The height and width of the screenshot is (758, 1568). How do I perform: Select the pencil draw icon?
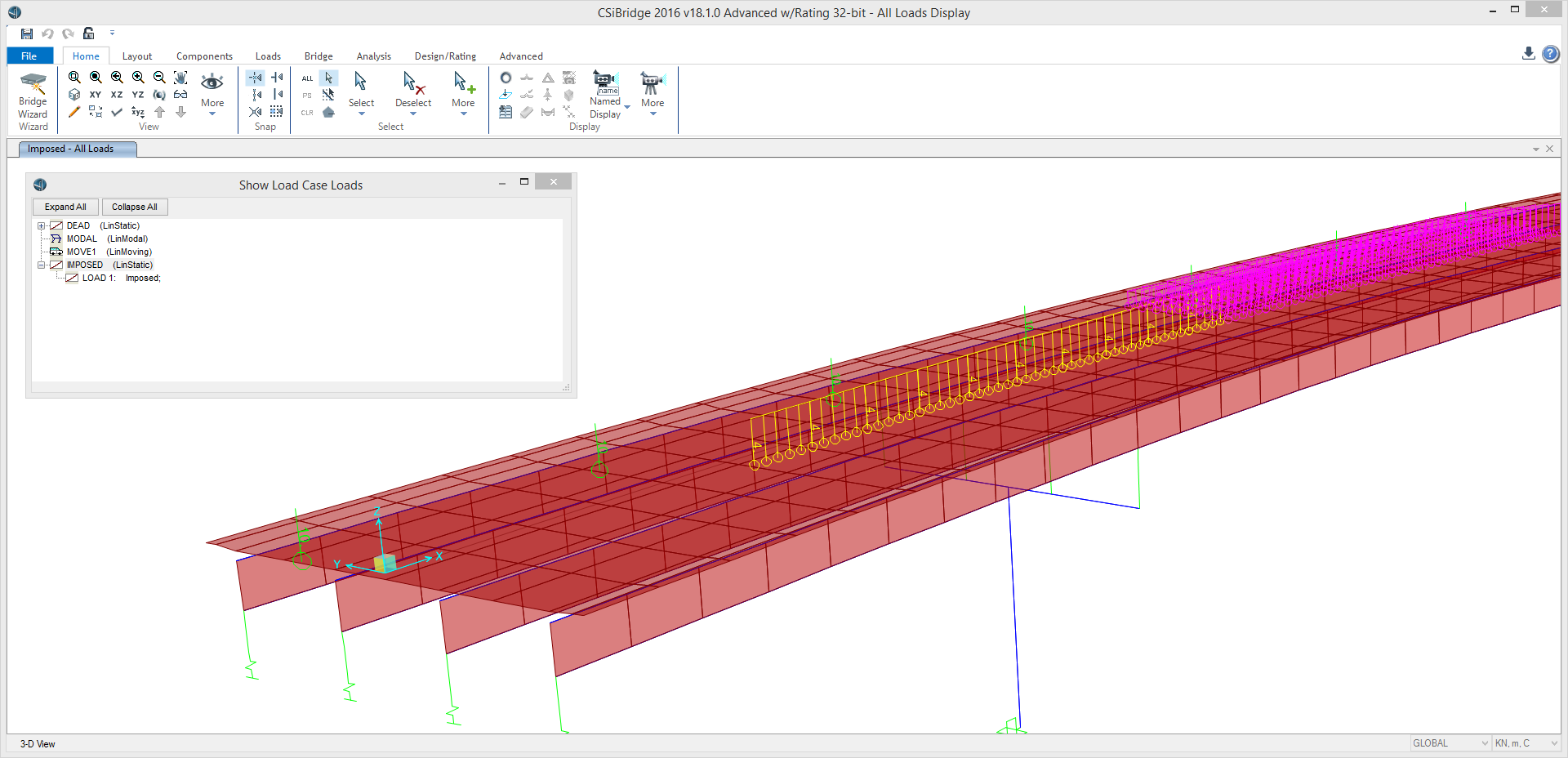coord(74,112)
